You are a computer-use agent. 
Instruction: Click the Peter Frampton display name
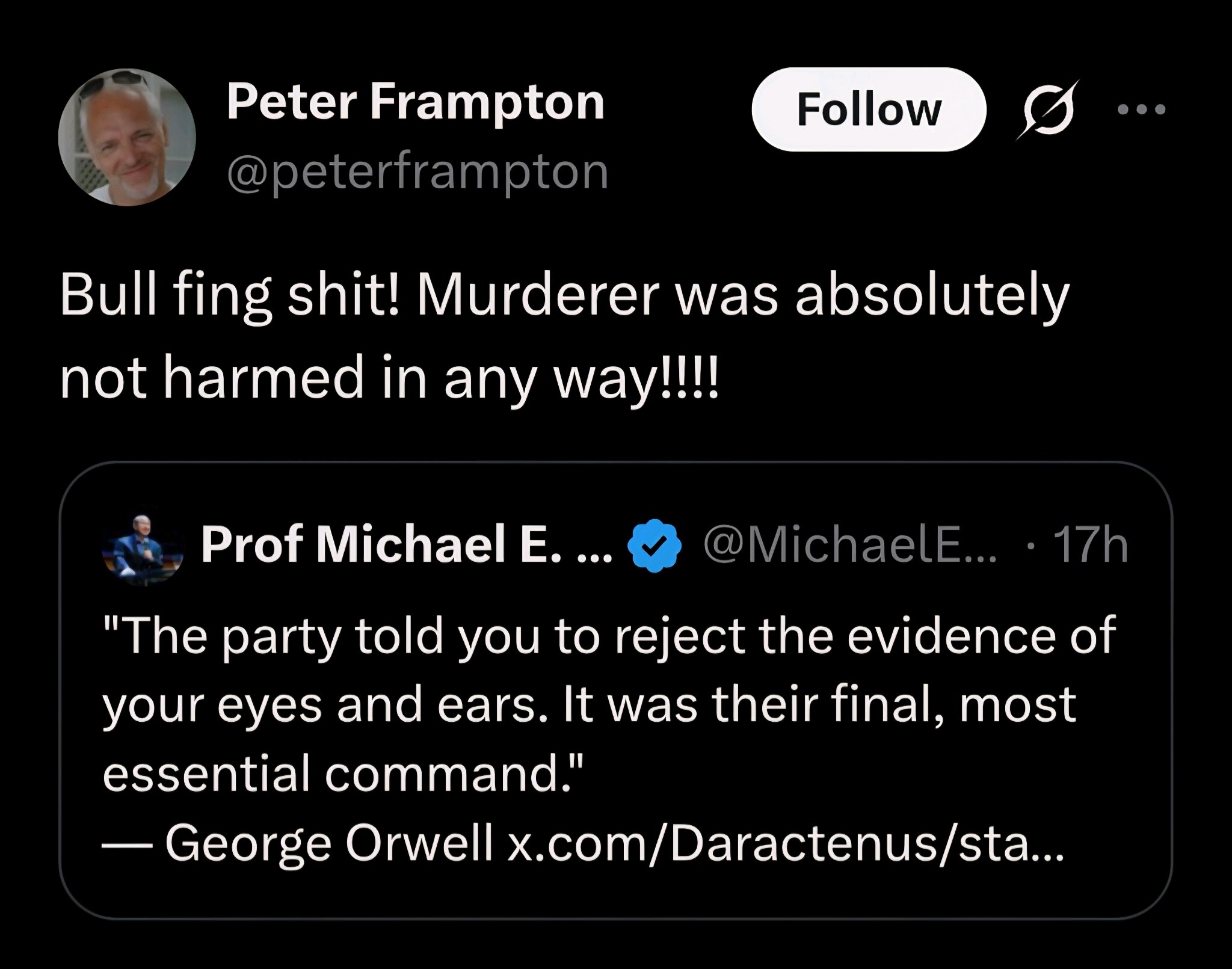[415, 103]
